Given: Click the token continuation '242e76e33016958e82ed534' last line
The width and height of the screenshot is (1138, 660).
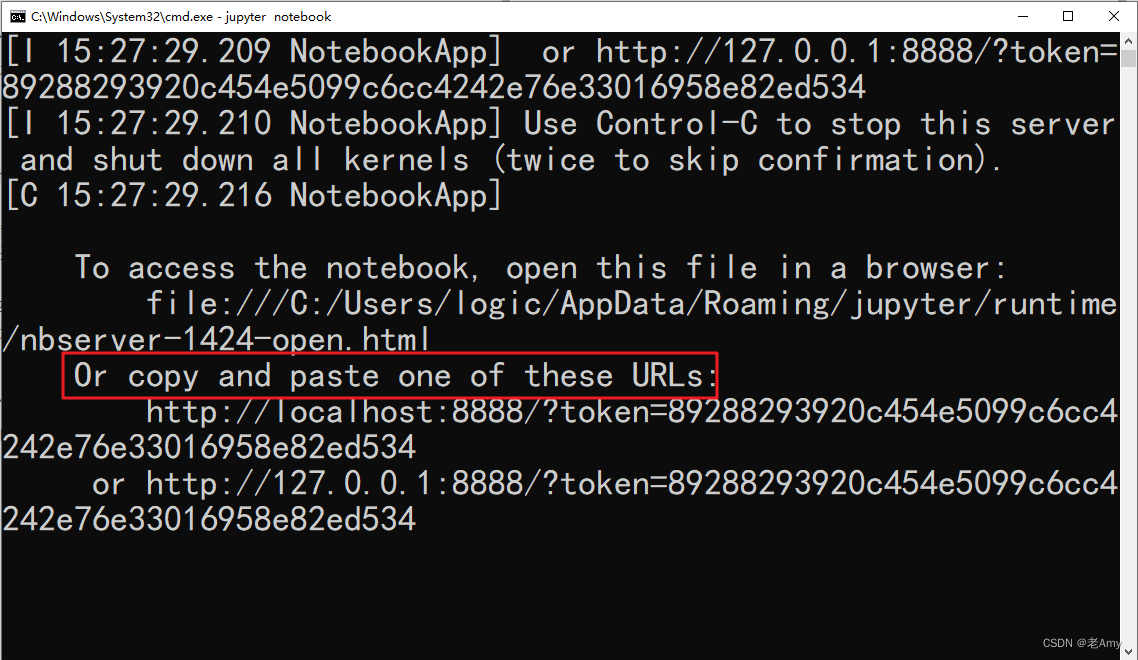Looking at the screenshot, I should coord(209,520).
